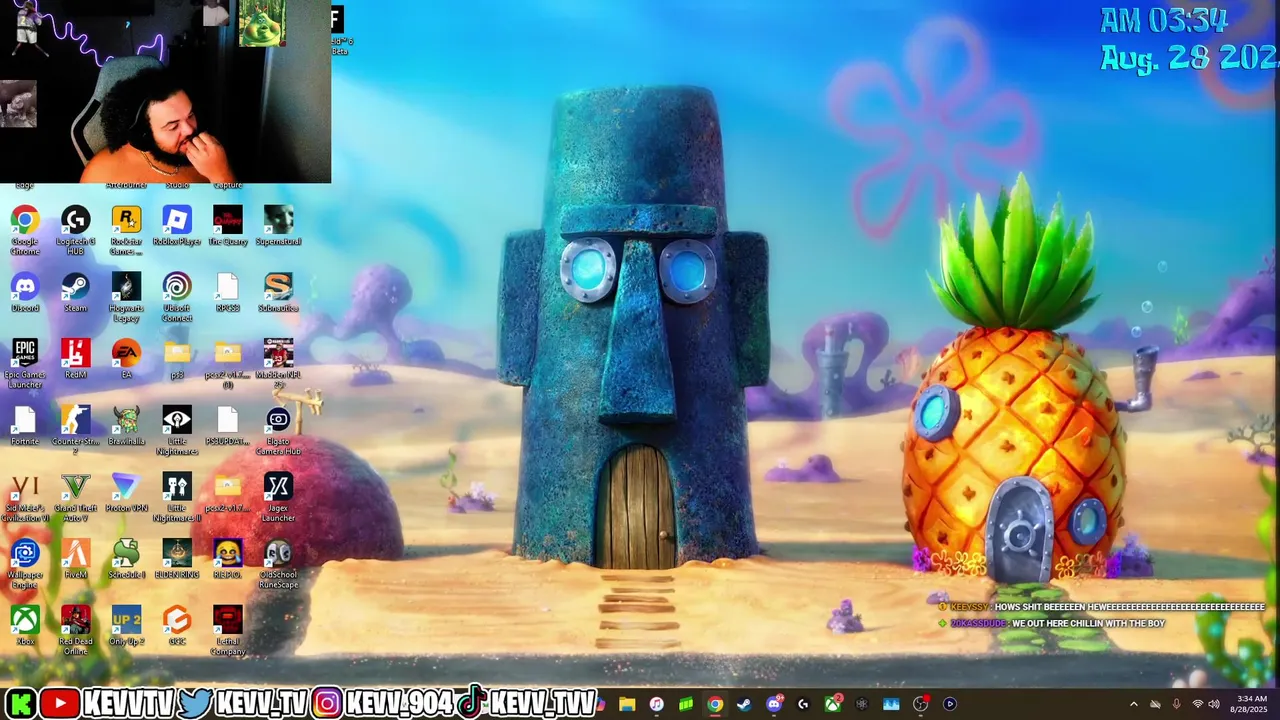Image resolution: width=1280 pixels, height=720 pixels.
Task: Launch Old School RuneScape shortcut
Action: click(x=278, y=564)
